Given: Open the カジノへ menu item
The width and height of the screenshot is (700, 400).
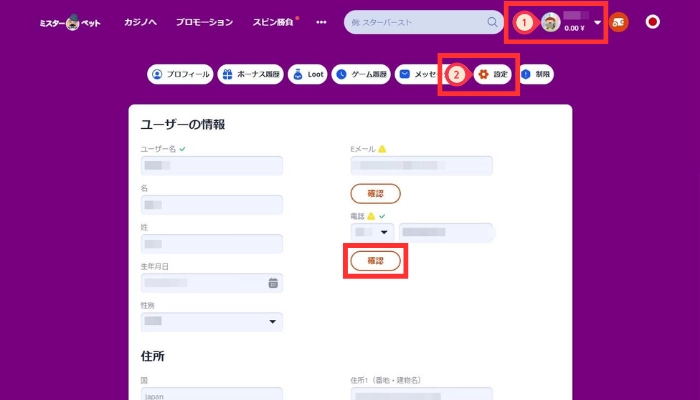Looking at the screenshot, I should tap(140, 22).
